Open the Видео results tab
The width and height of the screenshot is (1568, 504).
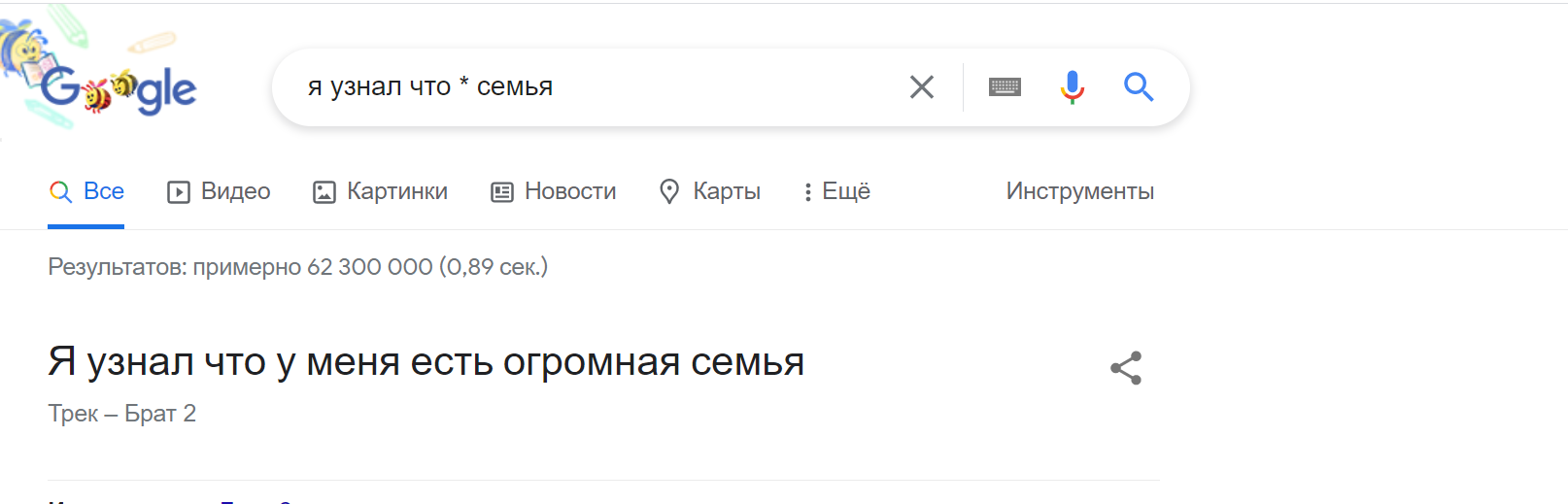pos(235,191)
